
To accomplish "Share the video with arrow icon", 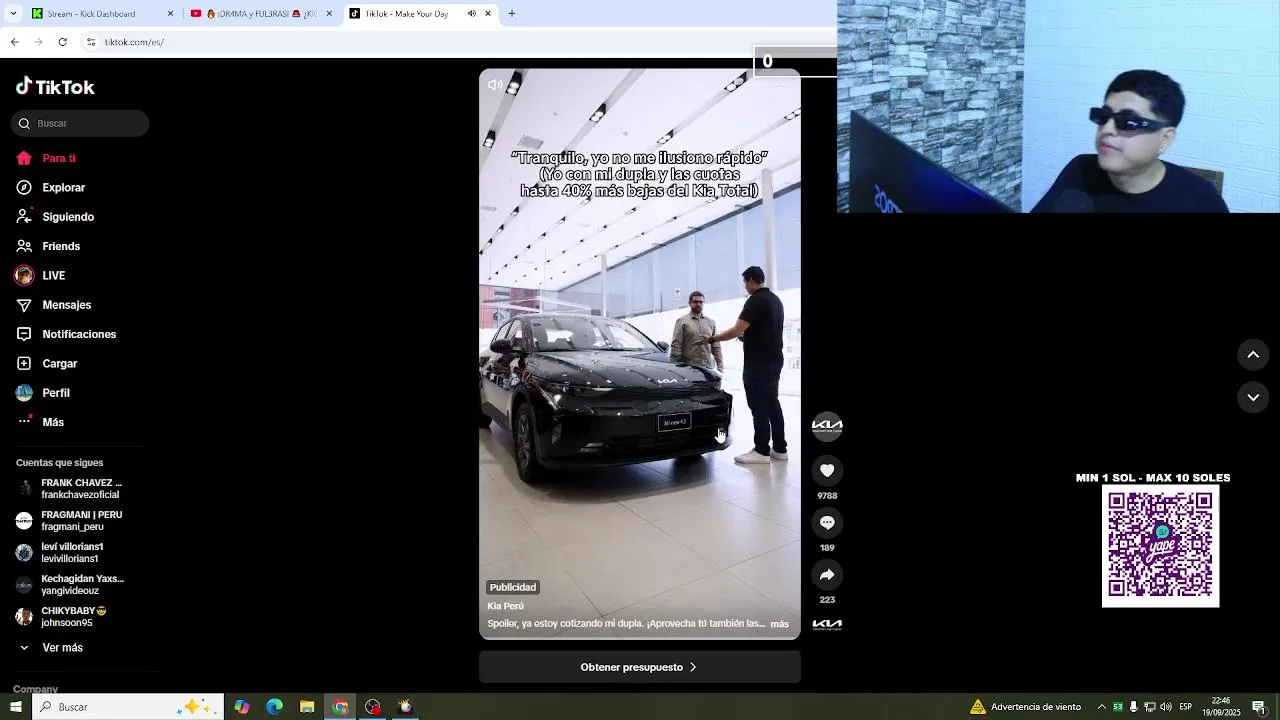I will [x=827, y=574].
